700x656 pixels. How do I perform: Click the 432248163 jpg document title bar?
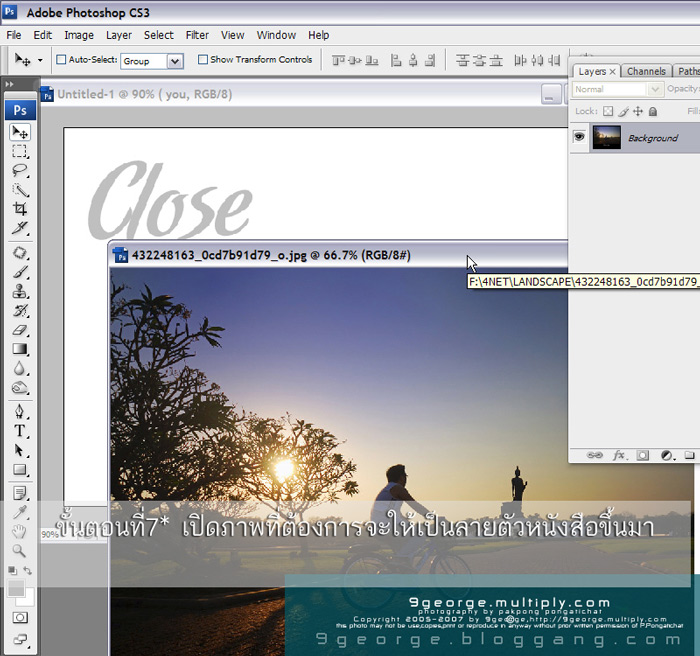click(338, 255)
